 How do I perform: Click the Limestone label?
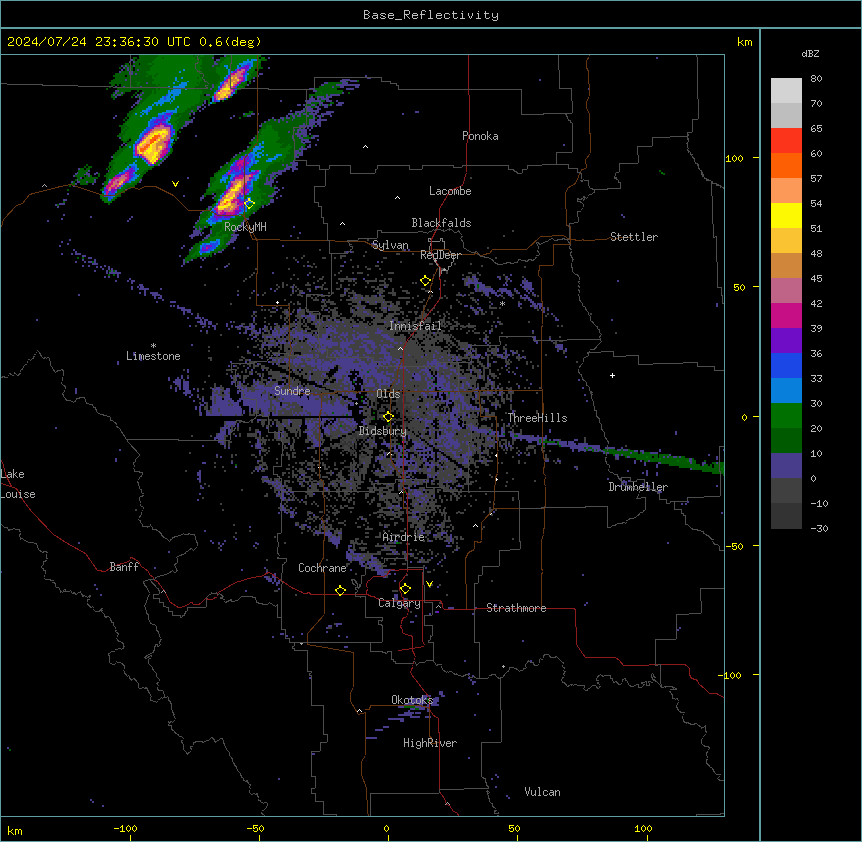153,356
